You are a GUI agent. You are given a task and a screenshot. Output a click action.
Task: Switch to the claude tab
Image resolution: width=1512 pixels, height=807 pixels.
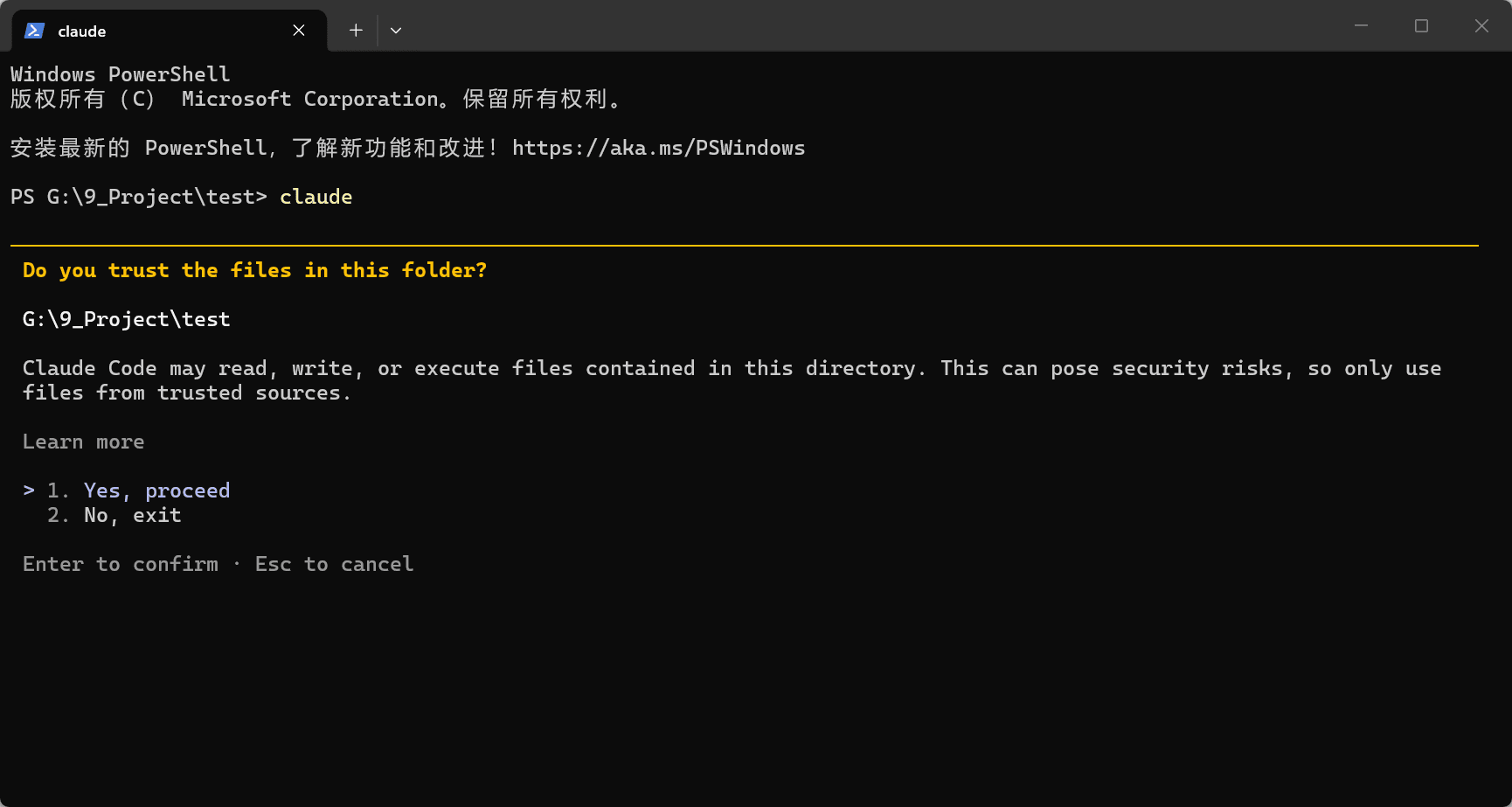157,31
